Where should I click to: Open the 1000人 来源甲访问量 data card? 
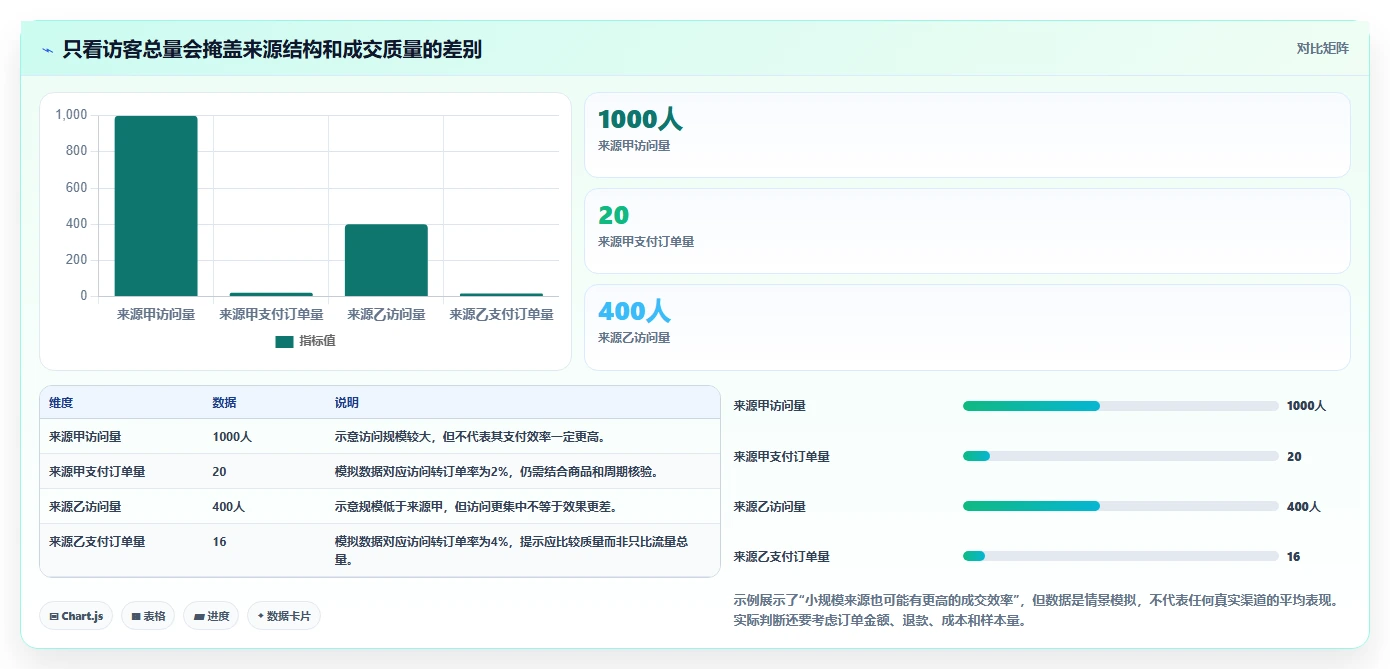967,135
